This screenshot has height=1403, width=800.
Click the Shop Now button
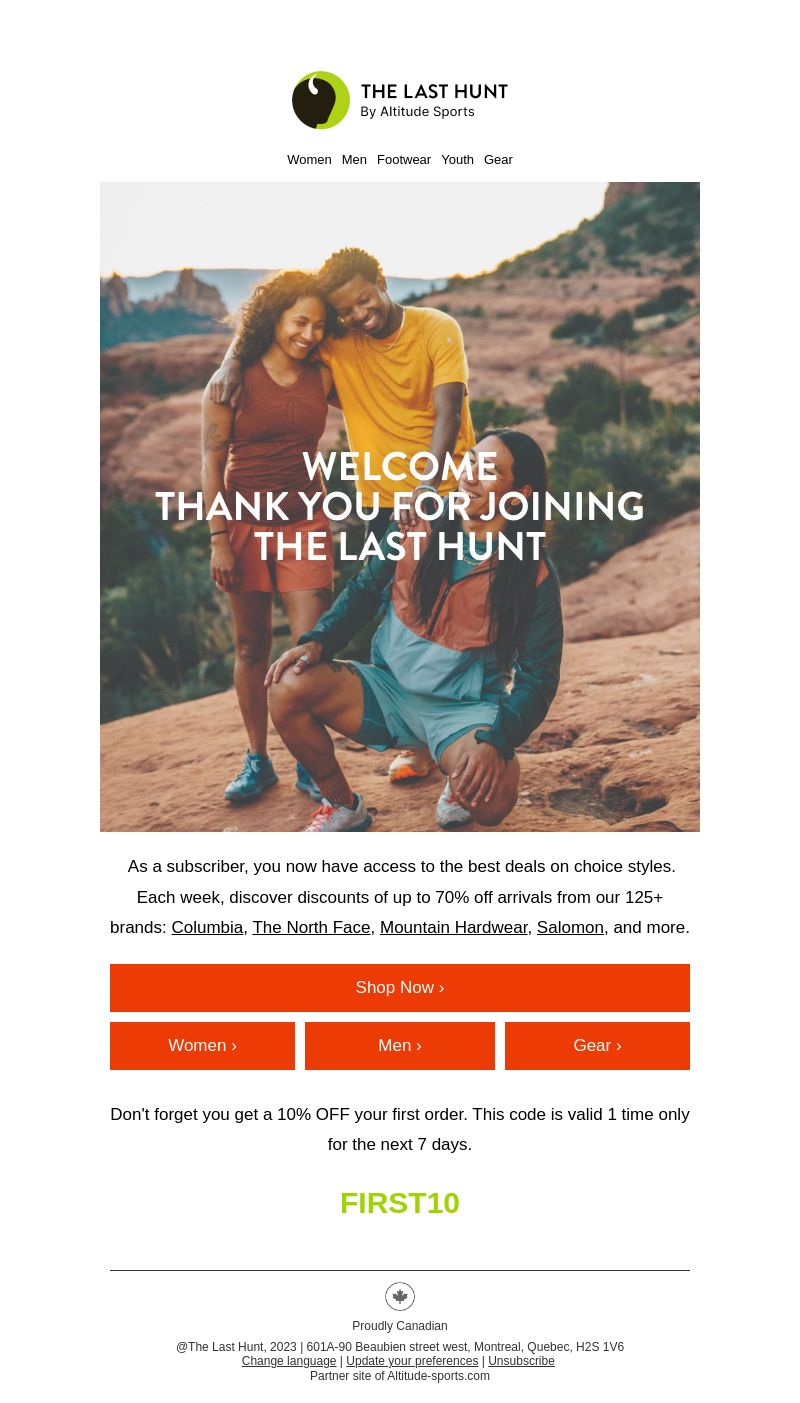pyautogui.click(x=400, y=988)
